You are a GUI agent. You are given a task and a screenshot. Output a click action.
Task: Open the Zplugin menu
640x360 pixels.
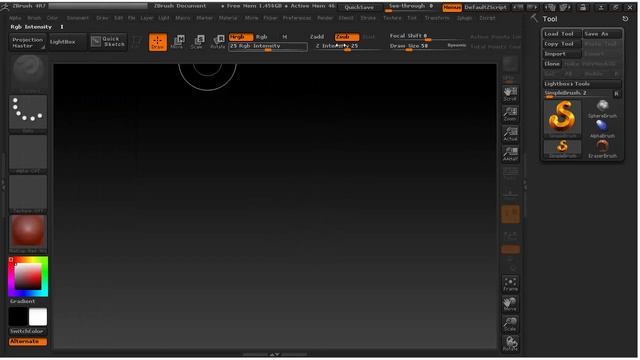(x=464, y=18)
